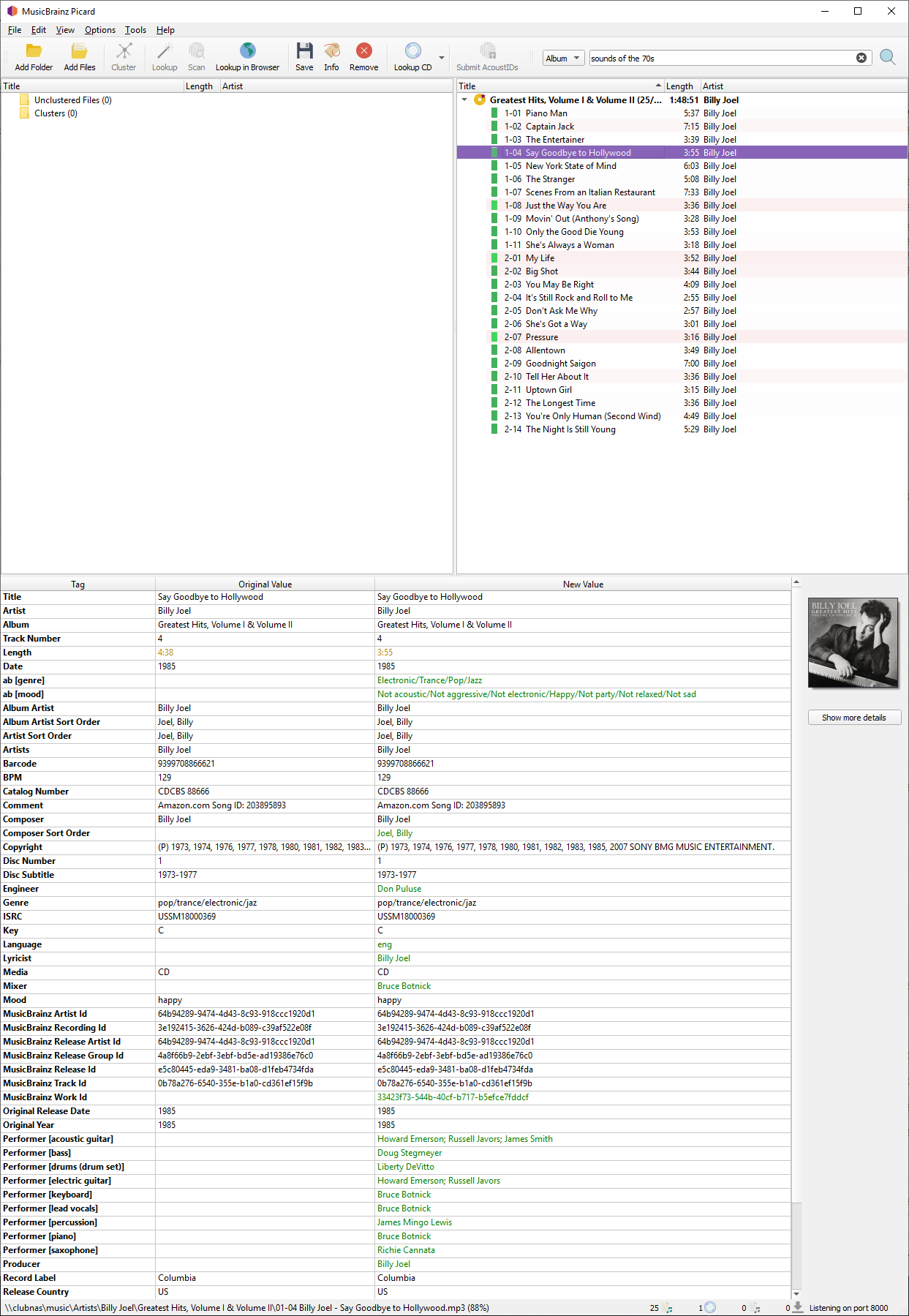Sort left pane by Artist column
Viewport: 909px width, 1316px height.
pyautogui.click(x=336, y=86)
